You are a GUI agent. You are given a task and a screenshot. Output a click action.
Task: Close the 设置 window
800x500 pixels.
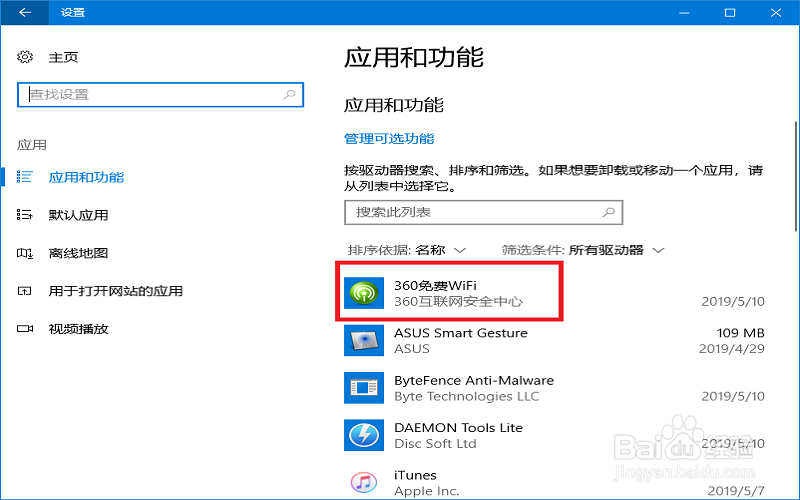click(776, 12)
